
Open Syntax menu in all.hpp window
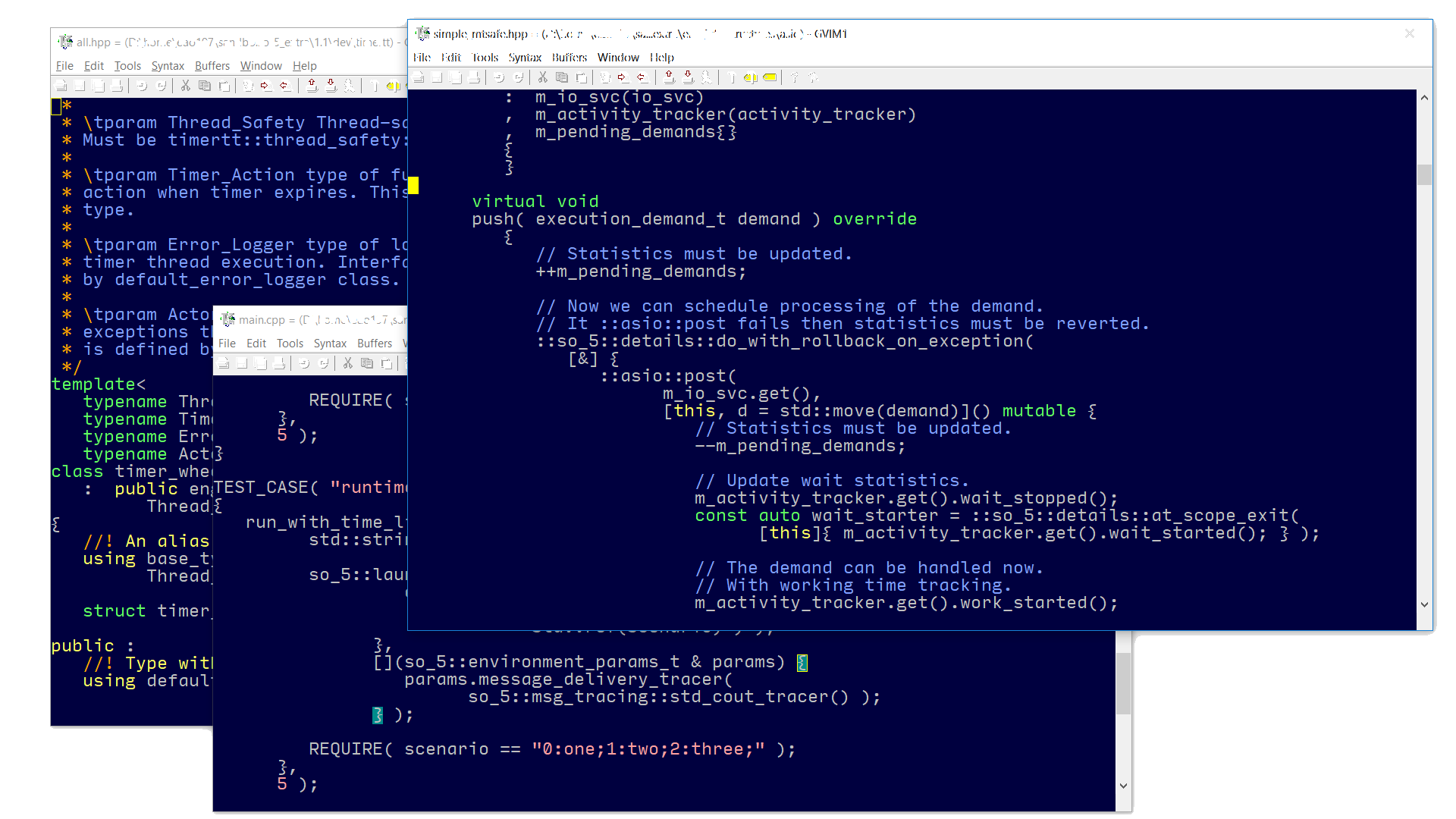pos(168,66)
